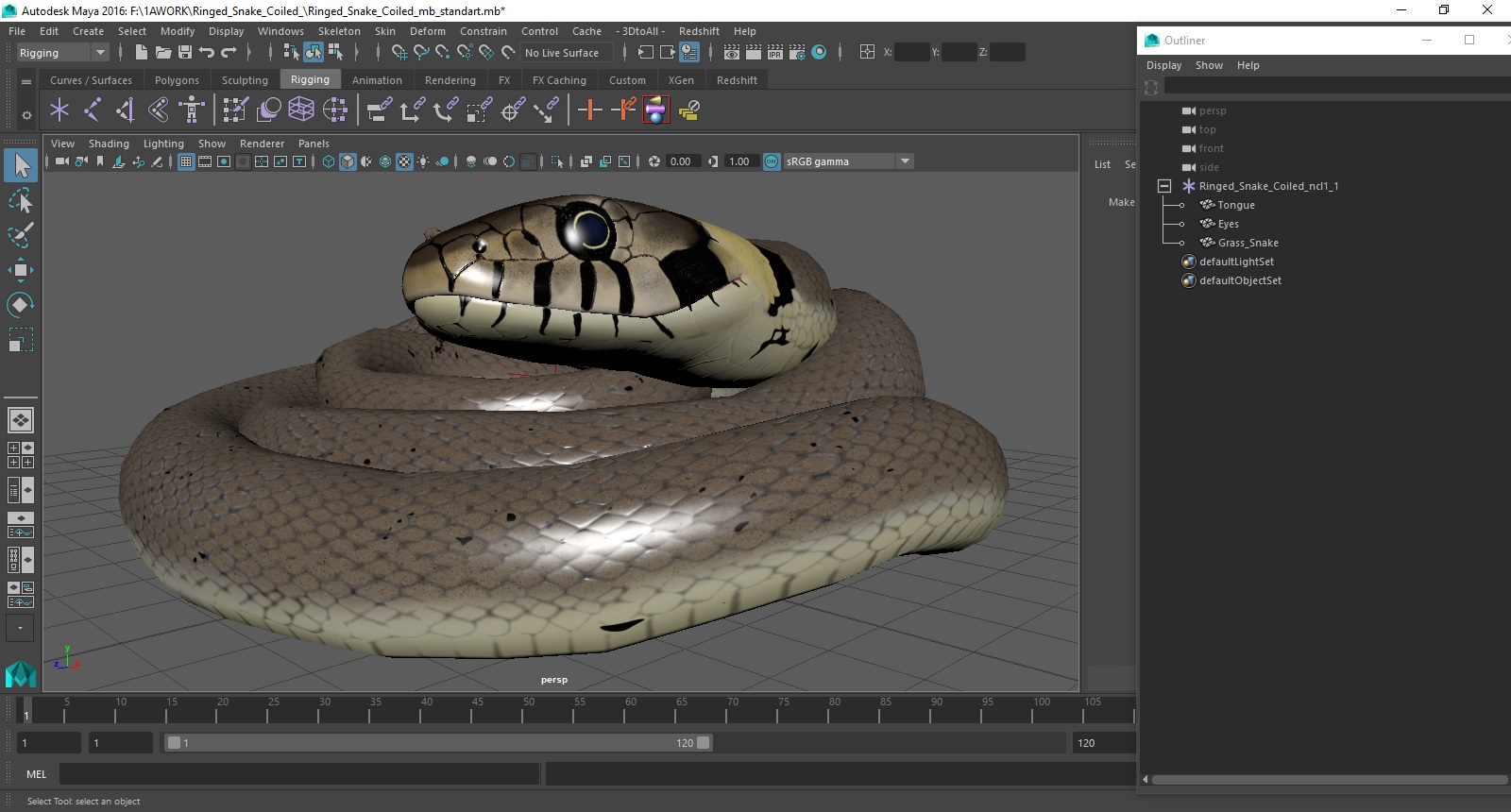Click the shelf settings gear icon
The width and height of the screenshot is (1511, 812).
(x=26, y=115)
